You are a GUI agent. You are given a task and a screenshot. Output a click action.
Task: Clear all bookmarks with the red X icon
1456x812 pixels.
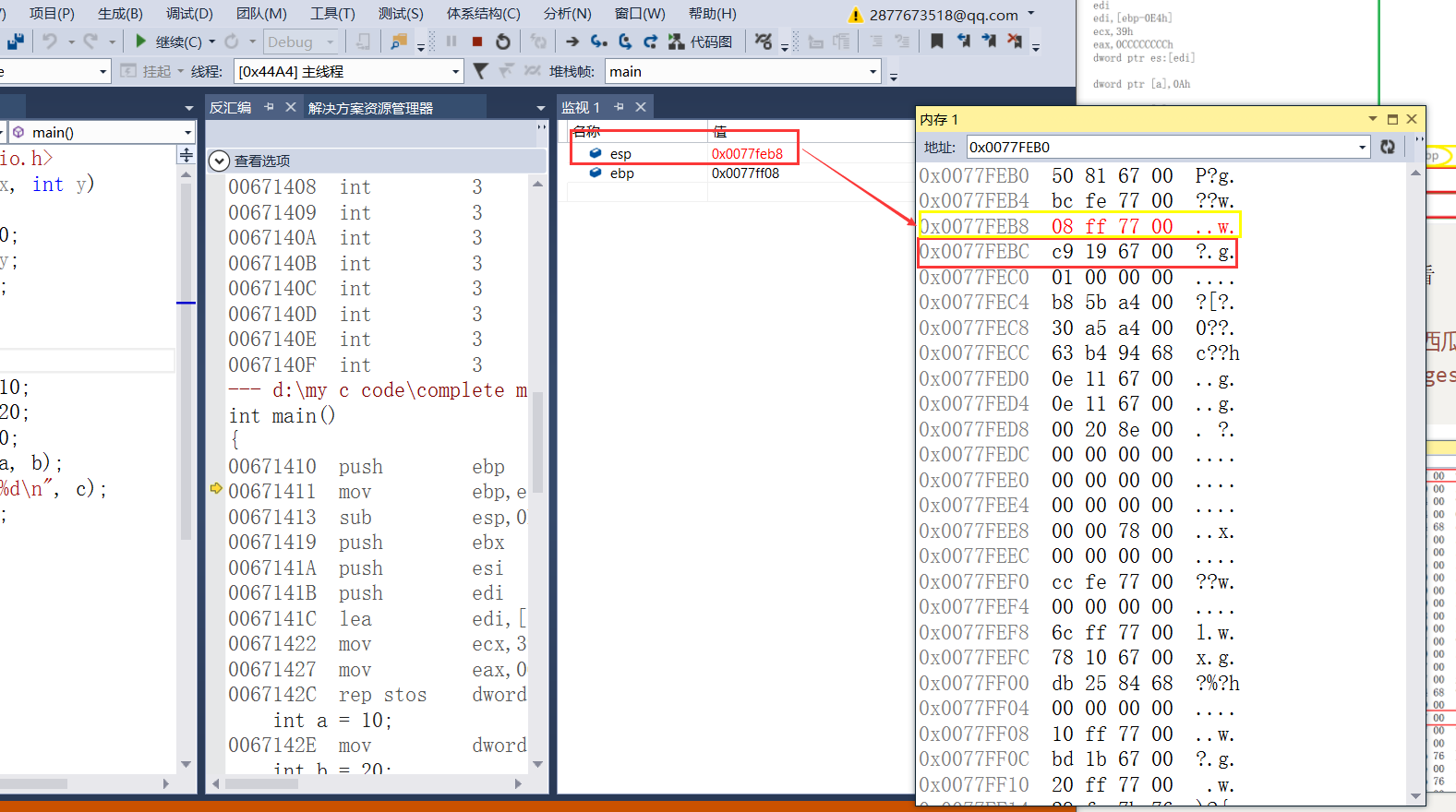pyautogui.click(x=1015, y=42)
